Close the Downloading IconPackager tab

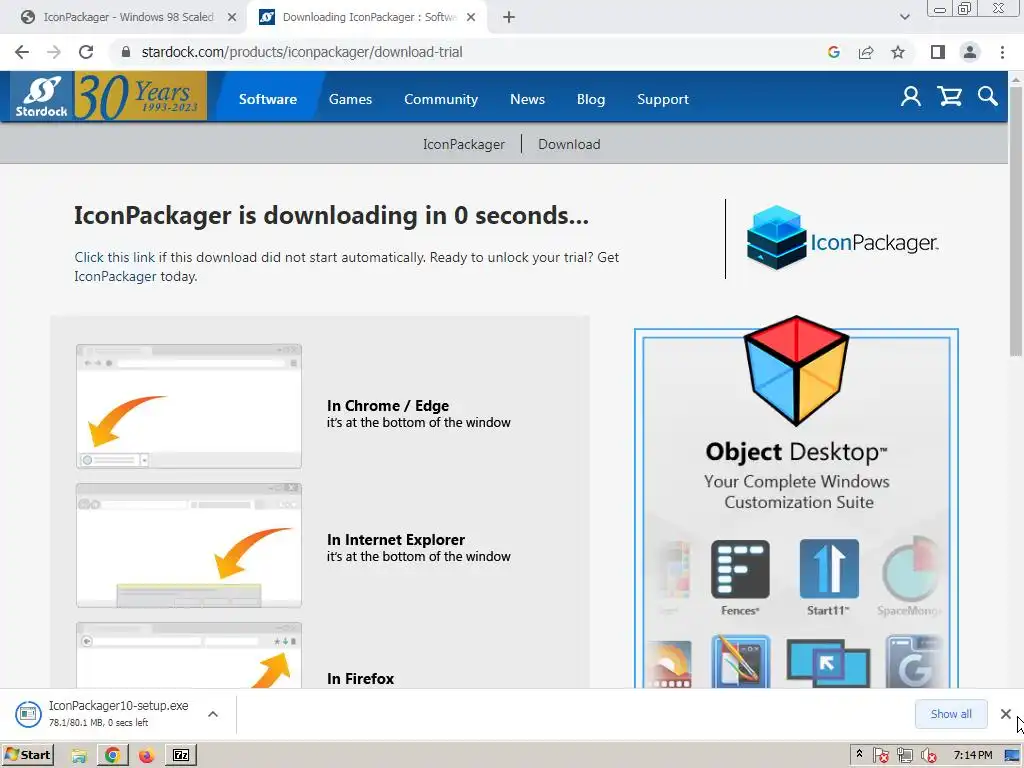(471, 17)
